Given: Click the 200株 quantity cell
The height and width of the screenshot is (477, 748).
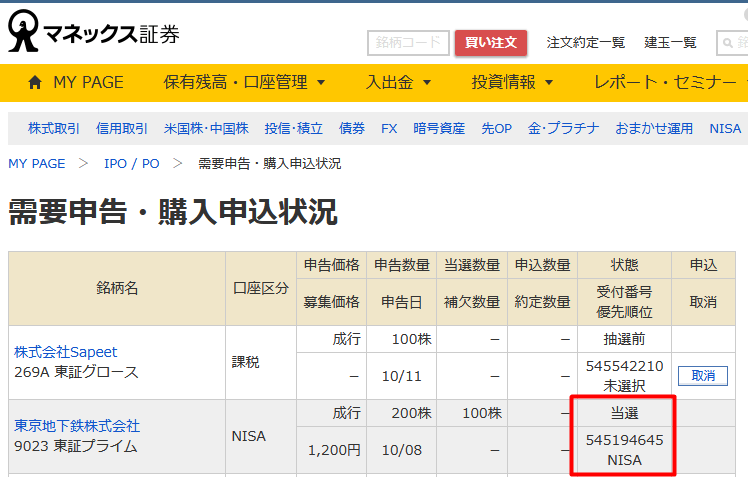Looking at the screenshot, I should [402, 413].
